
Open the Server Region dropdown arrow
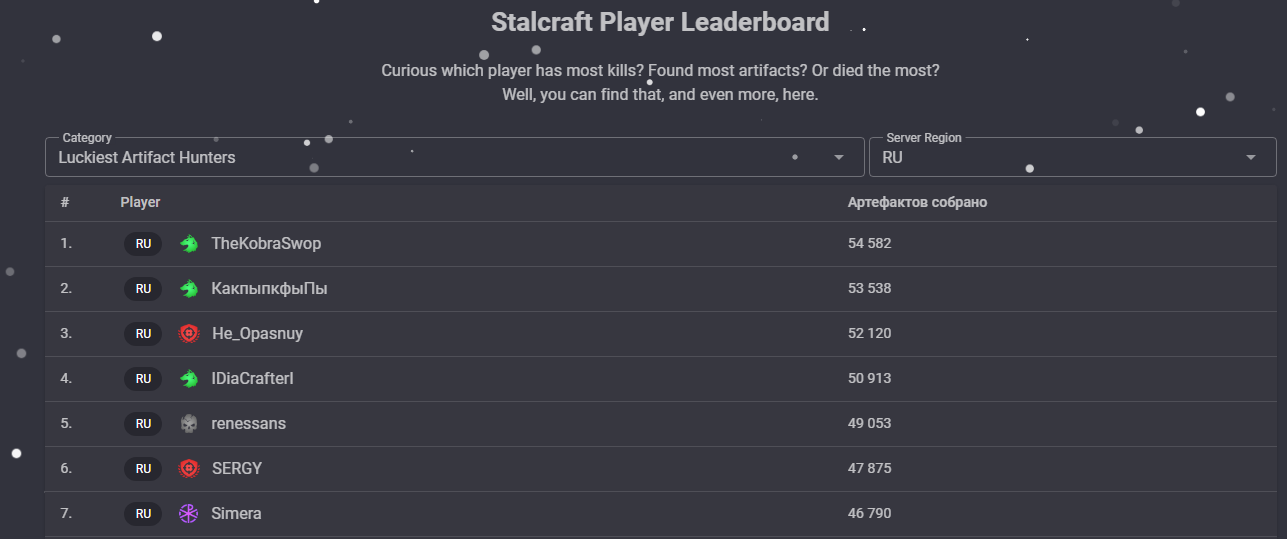[x=1250, y=158]
